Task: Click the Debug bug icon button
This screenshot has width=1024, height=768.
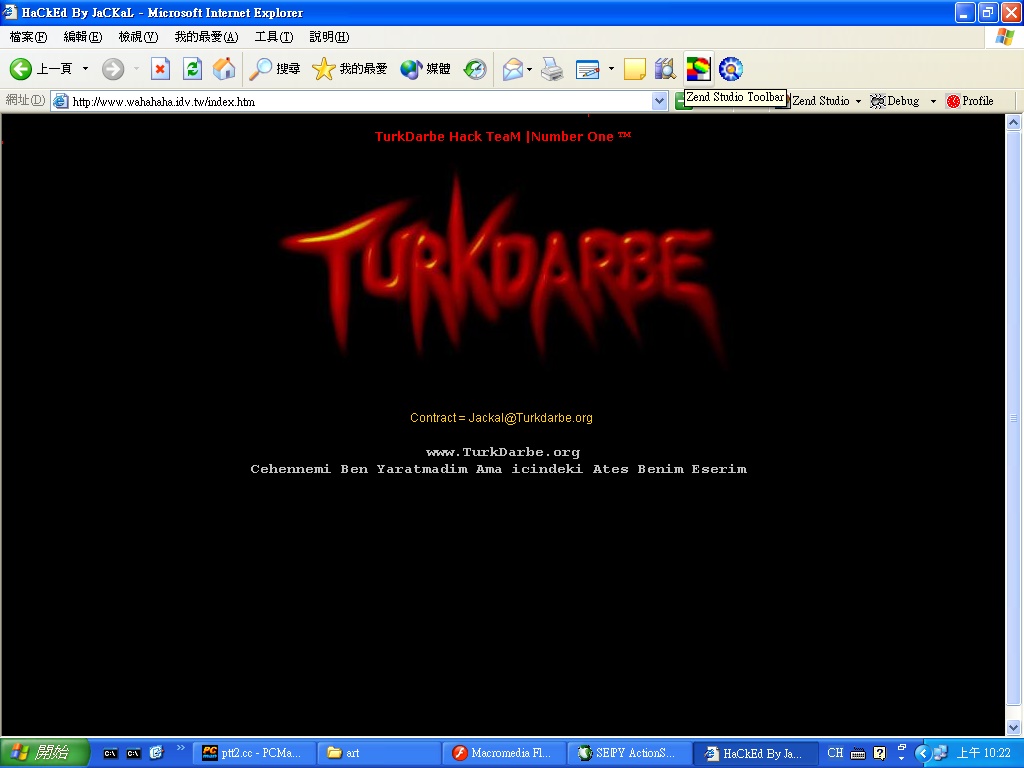Action: pyautogui.click(x=895, y=101)
